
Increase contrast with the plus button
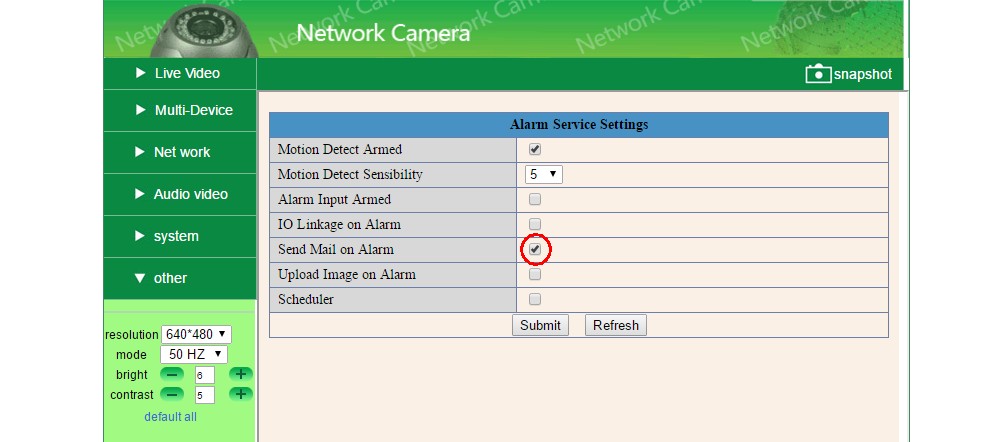pyautogui.click(x=240, y=394)
